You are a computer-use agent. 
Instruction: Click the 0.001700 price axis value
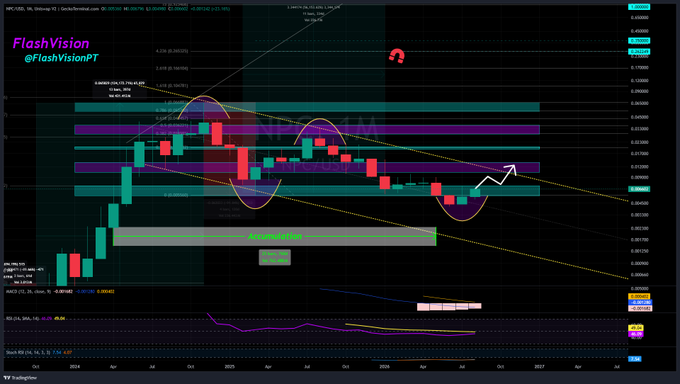click(640, 240)
